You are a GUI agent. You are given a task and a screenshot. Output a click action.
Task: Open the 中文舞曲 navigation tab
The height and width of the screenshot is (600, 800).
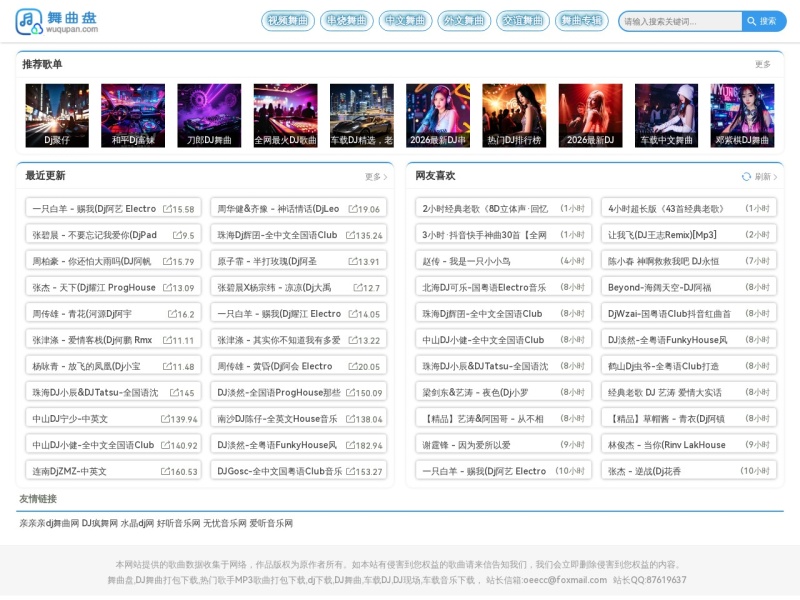405,21
